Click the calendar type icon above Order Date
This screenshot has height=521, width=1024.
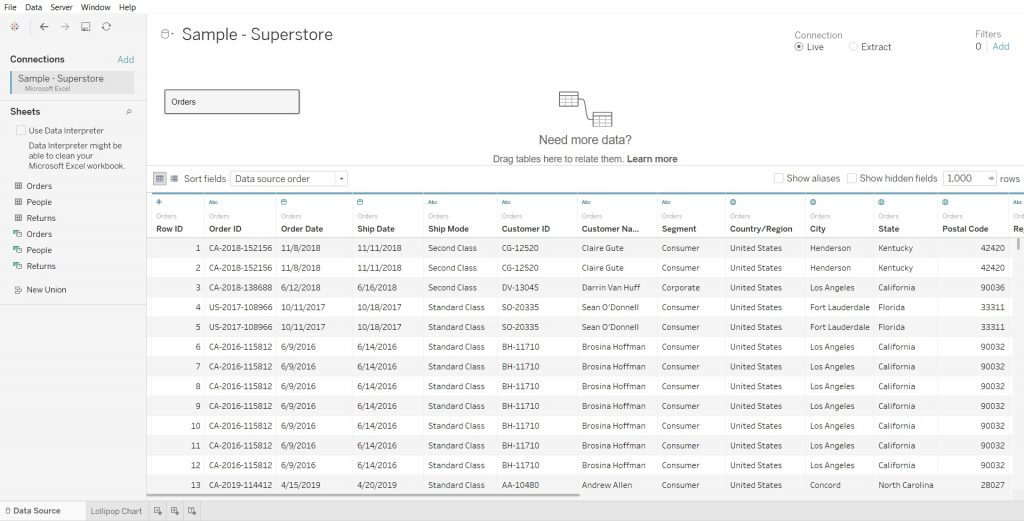(284, 202)
